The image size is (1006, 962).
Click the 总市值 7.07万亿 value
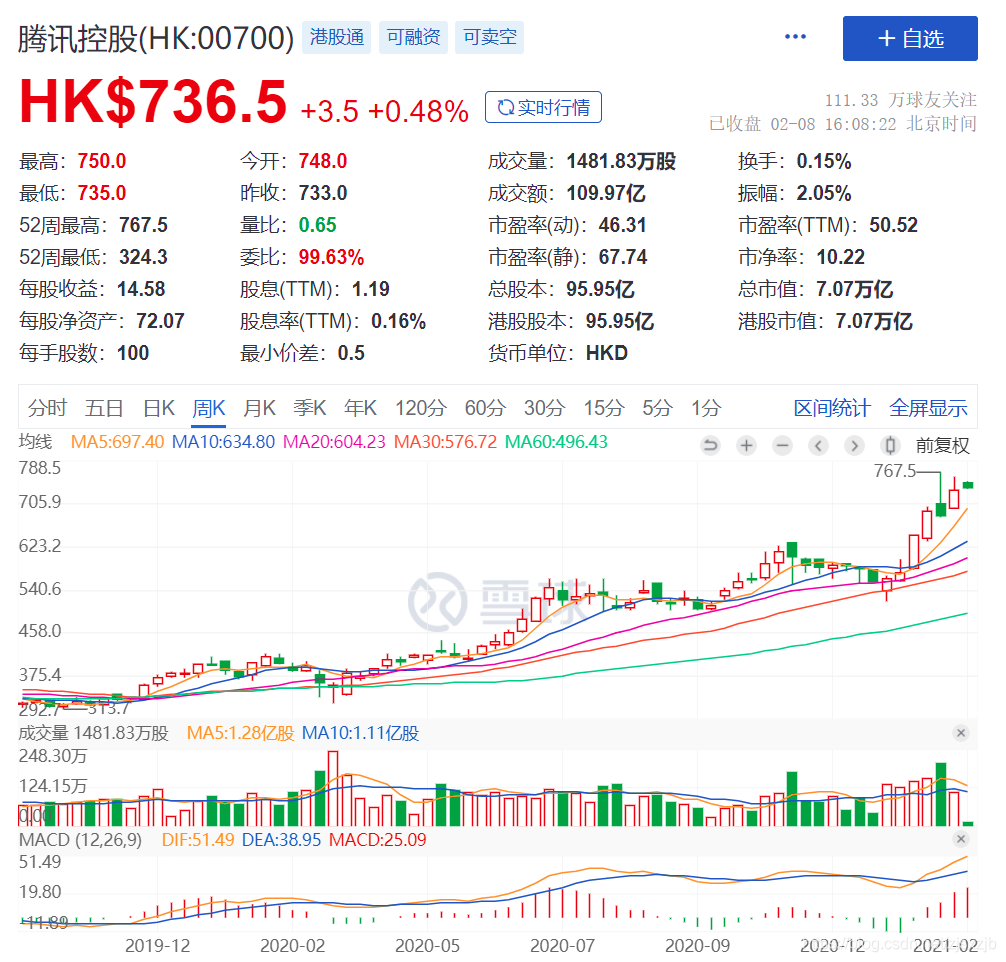coord(855,289)
